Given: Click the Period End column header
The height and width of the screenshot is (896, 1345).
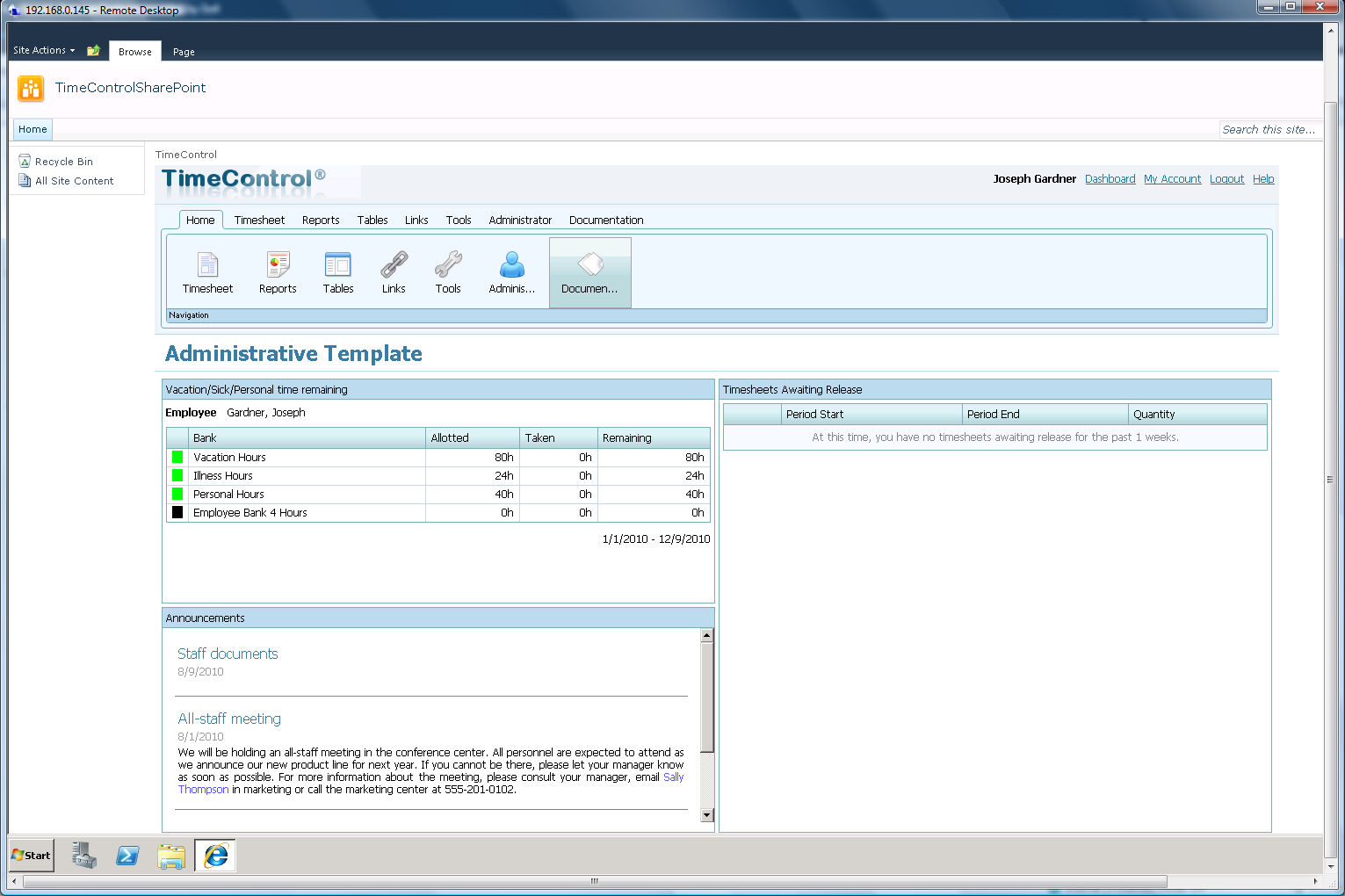Looking at the screenshot, I should (1045, 414).
